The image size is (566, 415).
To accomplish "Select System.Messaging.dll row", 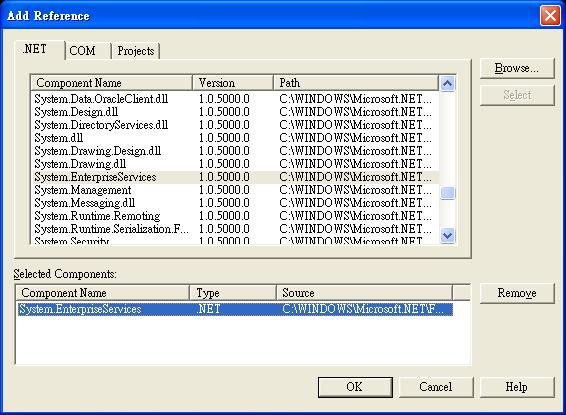I will [235, 203].
